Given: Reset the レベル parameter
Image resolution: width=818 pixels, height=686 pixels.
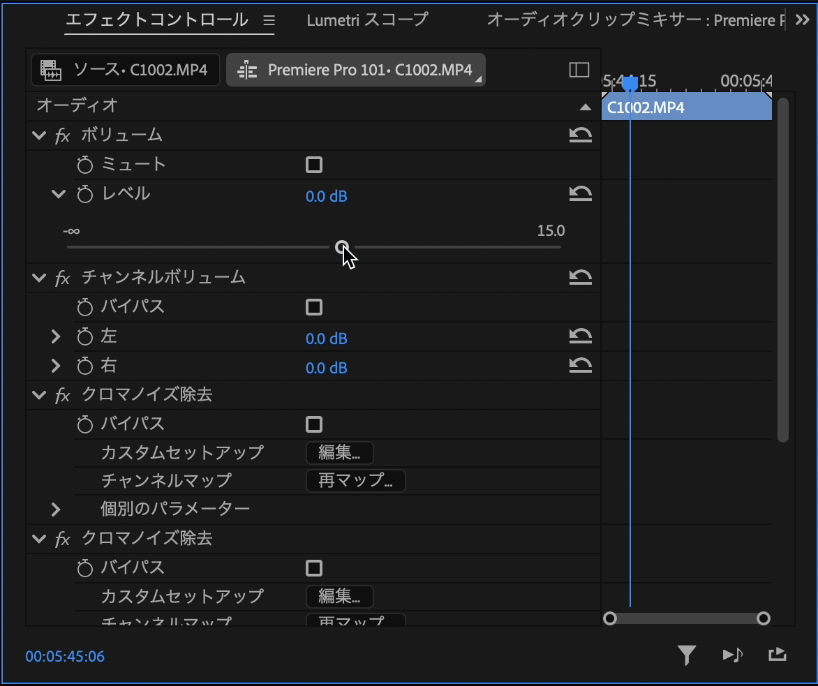Looking at the screenshot, I should click(x=581, y=196).
